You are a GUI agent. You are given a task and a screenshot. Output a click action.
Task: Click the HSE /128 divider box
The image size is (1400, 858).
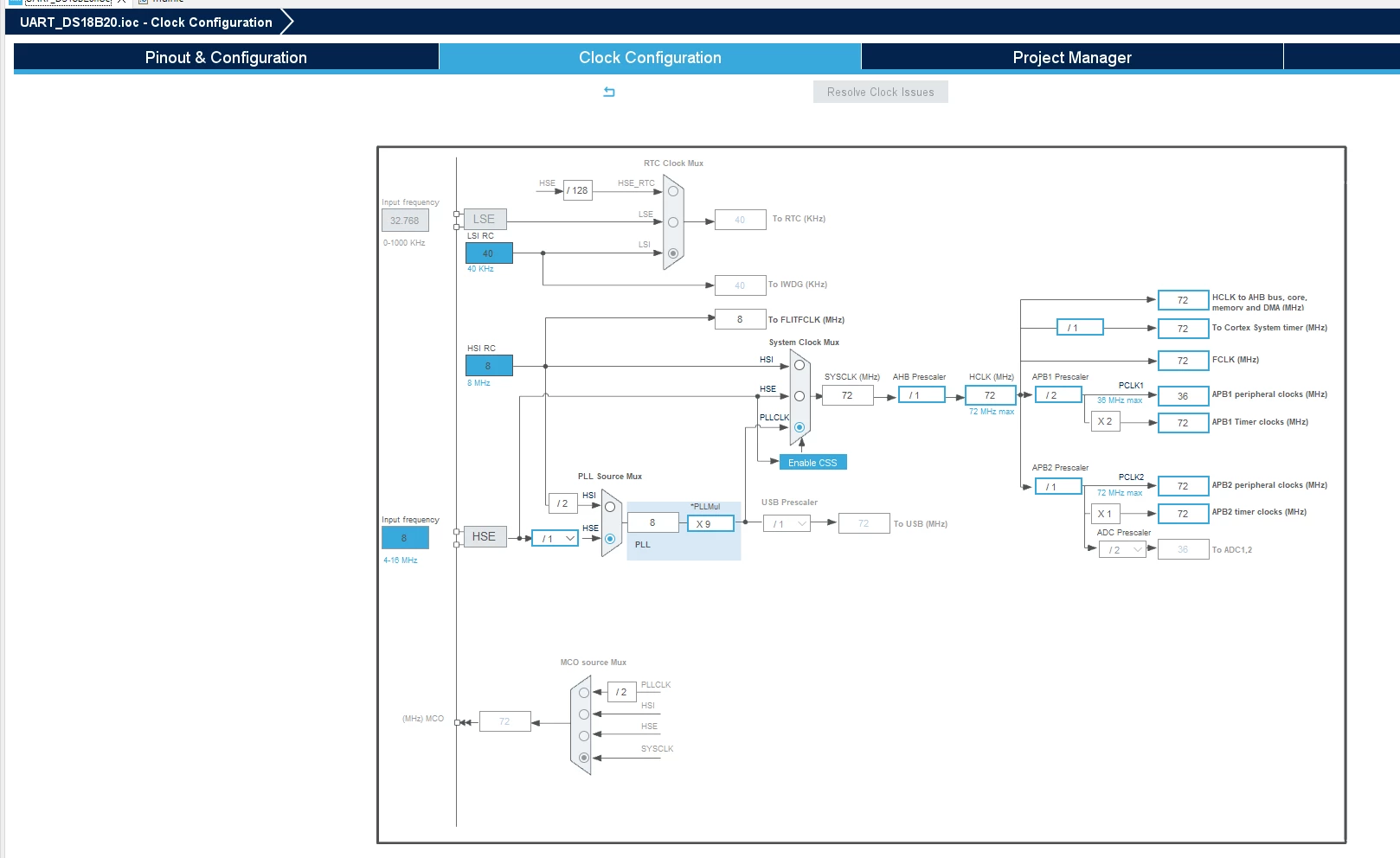[x=578, y=190]
